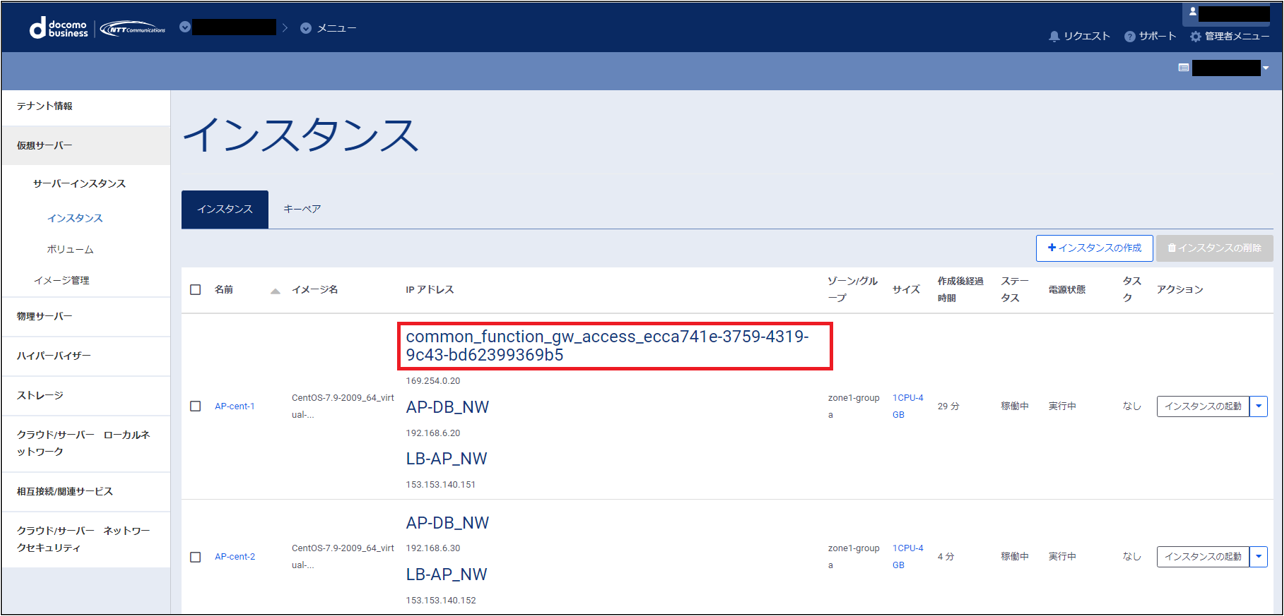Open the リクエスト bell notifications
Viewport: 1284px width, 616px height.
pyautogui.click(x=1054, y=37)
